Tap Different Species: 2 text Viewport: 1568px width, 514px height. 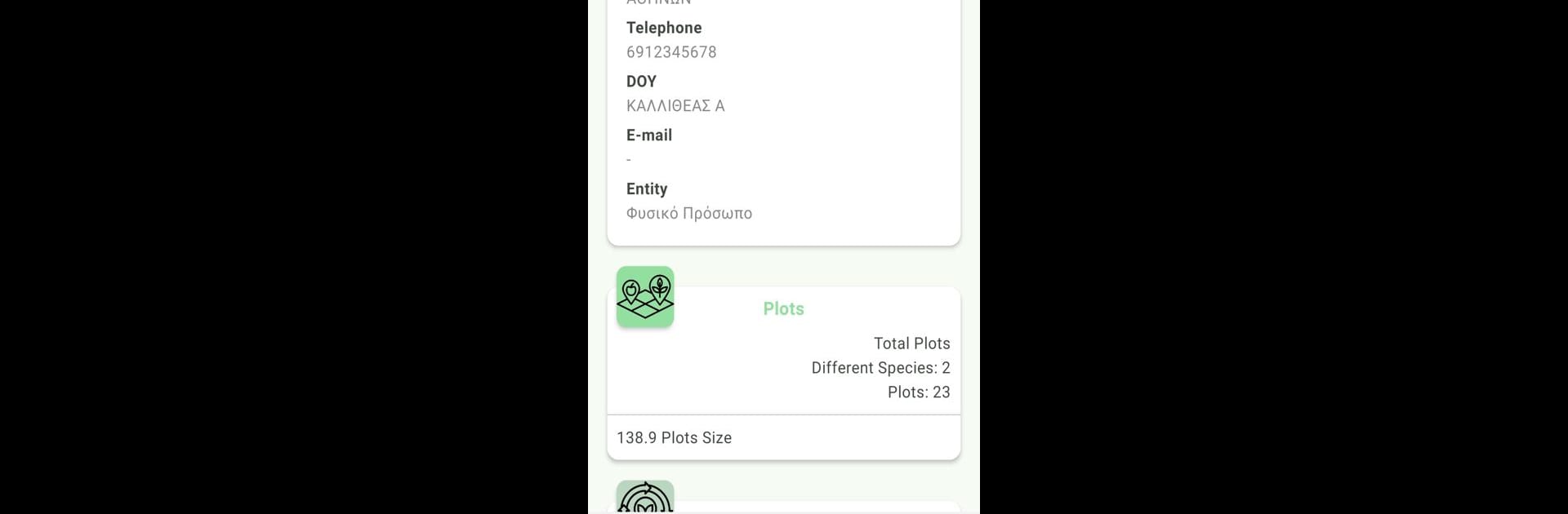tap(880, 368)
